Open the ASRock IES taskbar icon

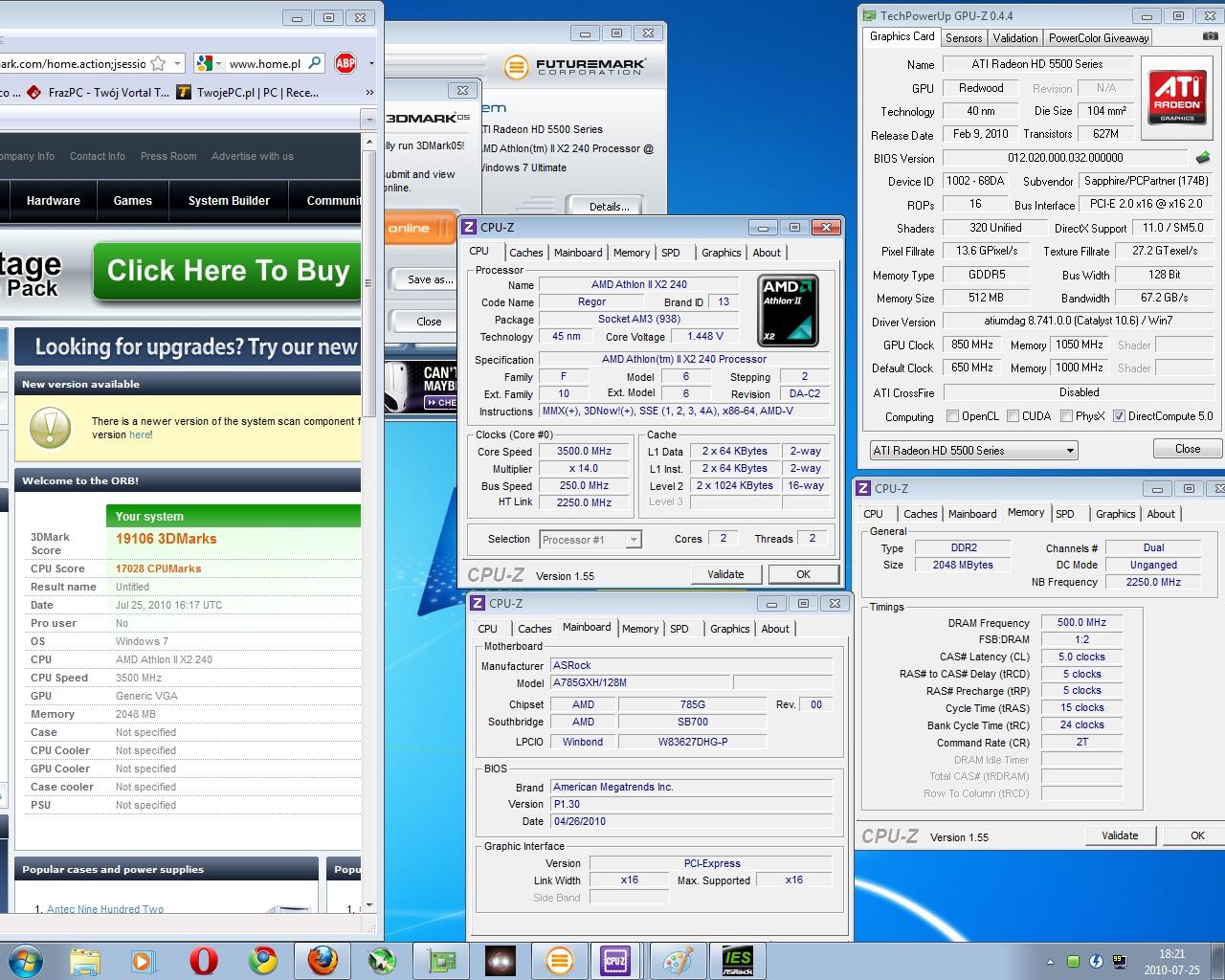738,961
